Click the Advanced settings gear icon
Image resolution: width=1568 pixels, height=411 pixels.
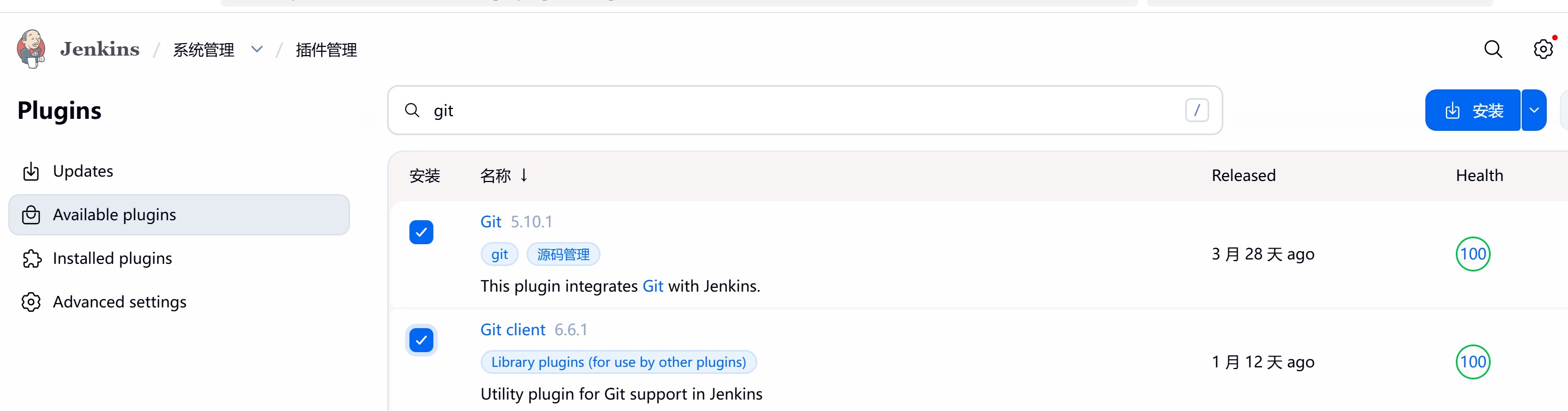point(31,302)
